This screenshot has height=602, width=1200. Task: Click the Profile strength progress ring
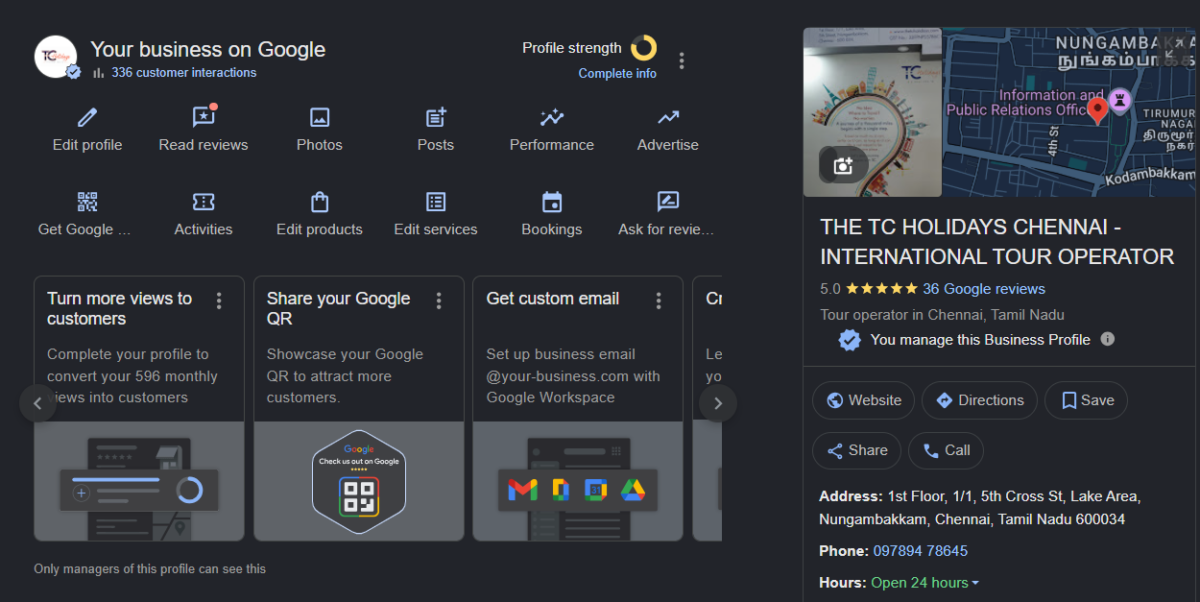[x=644, y=48]
